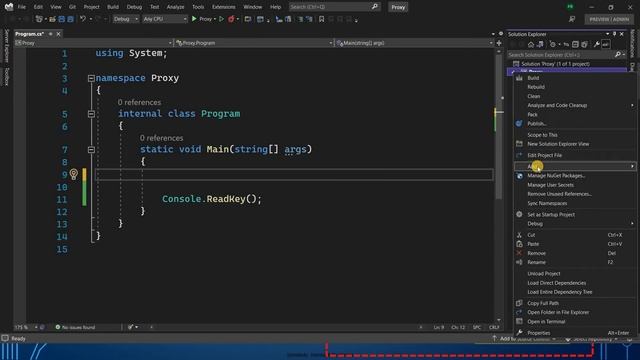The height and width of the screenshot is (360, 640).
Task: Close the Program.cs tab
Action: (x=58, y=34)
